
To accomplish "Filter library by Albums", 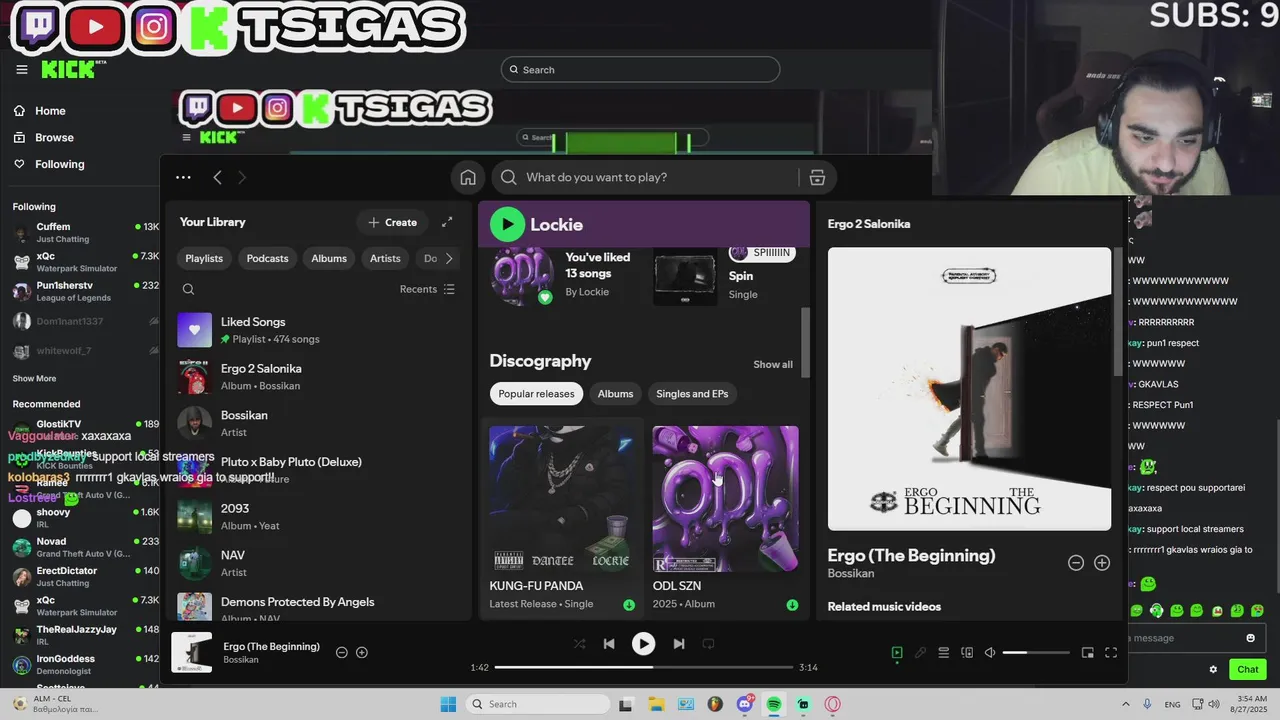I will (329, 258).
